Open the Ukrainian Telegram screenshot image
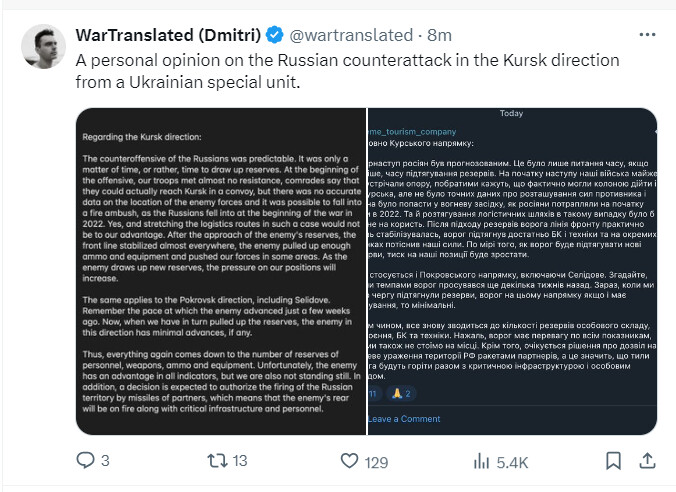The width and height of the screenshot is (676, 492). [x=513, y=271]
